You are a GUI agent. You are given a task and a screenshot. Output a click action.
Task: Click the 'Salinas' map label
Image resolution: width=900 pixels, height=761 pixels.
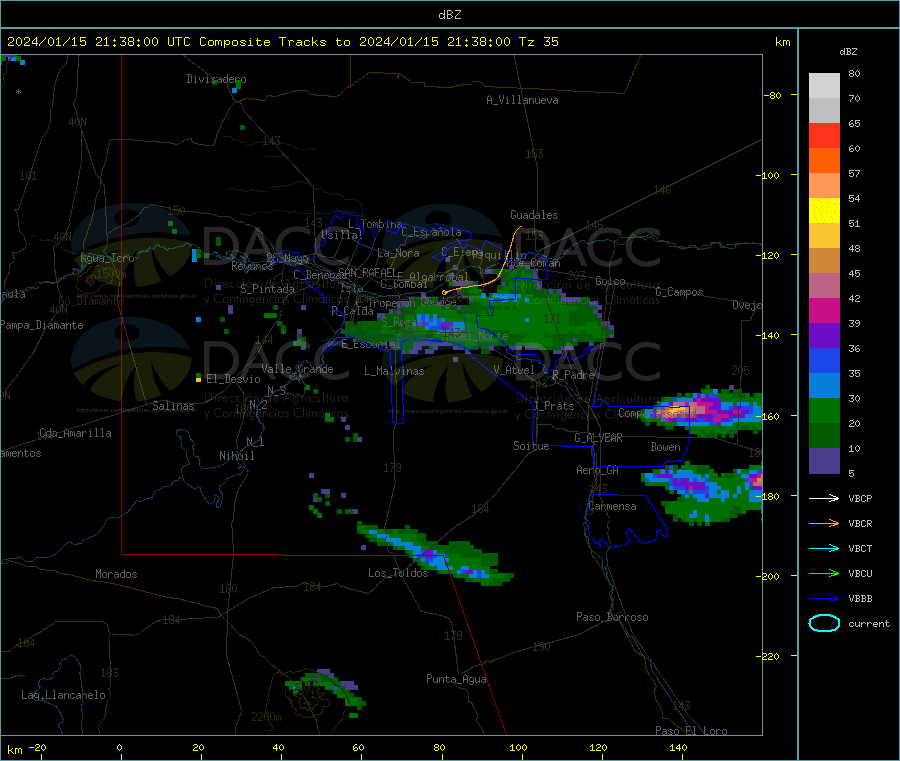point(173,406)
